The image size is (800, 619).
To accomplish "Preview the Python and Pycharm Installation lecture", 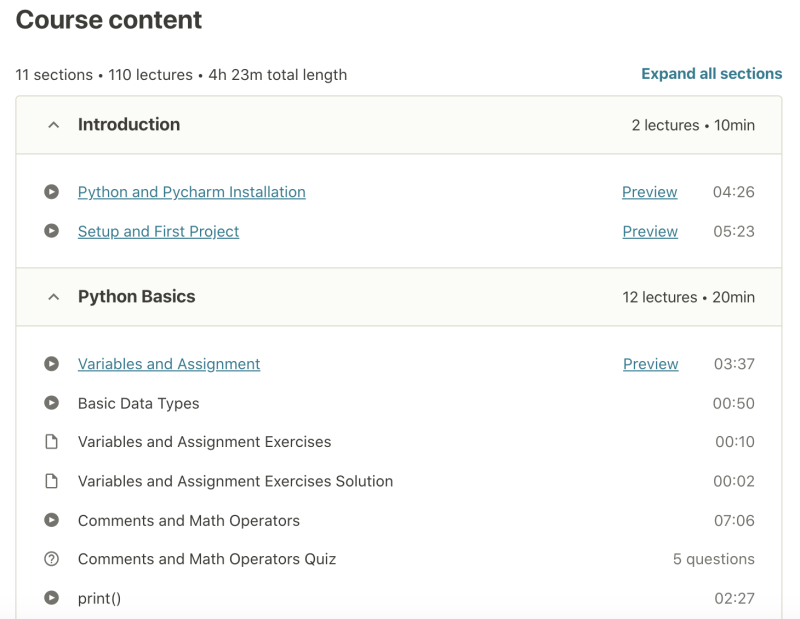I will pyautogui.click(x=649, y=192).
